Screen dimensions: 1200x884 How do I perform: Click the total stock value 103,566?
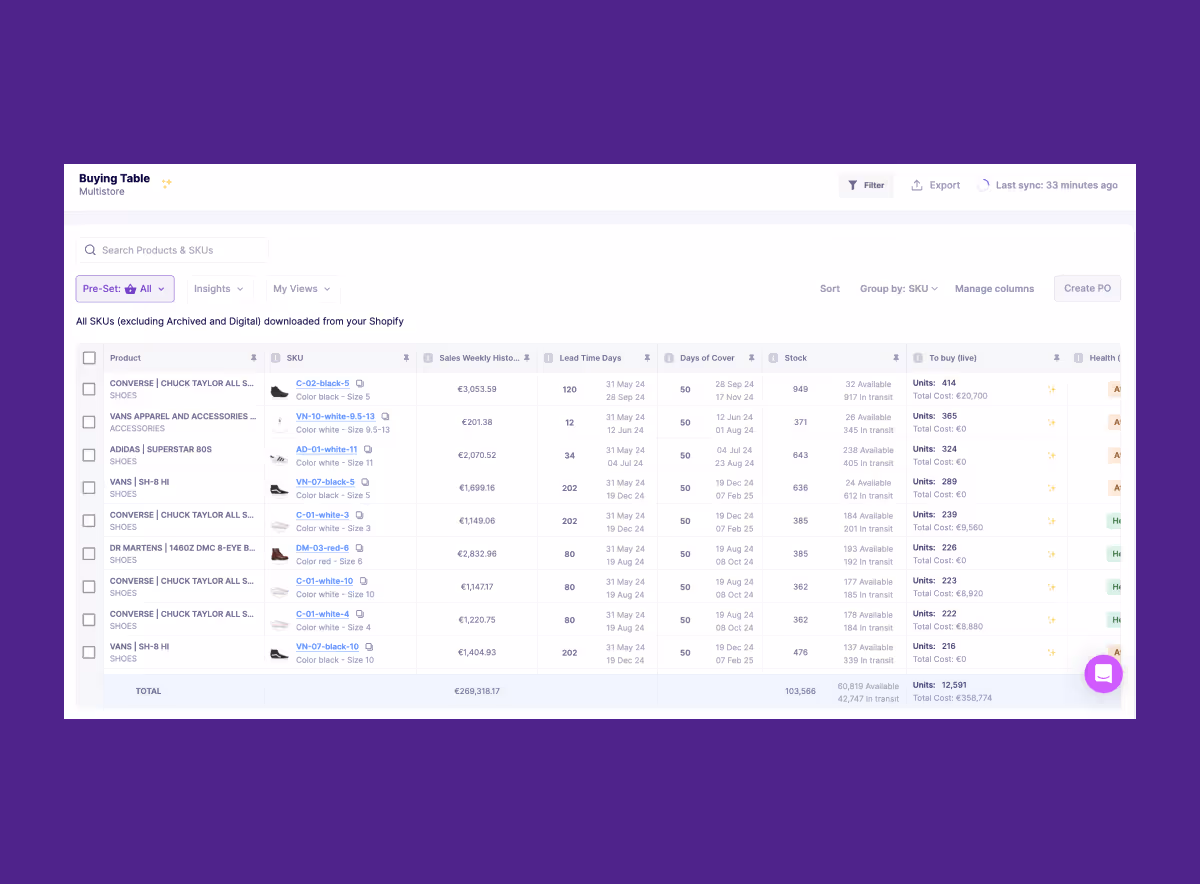click(x=800, y=691)
